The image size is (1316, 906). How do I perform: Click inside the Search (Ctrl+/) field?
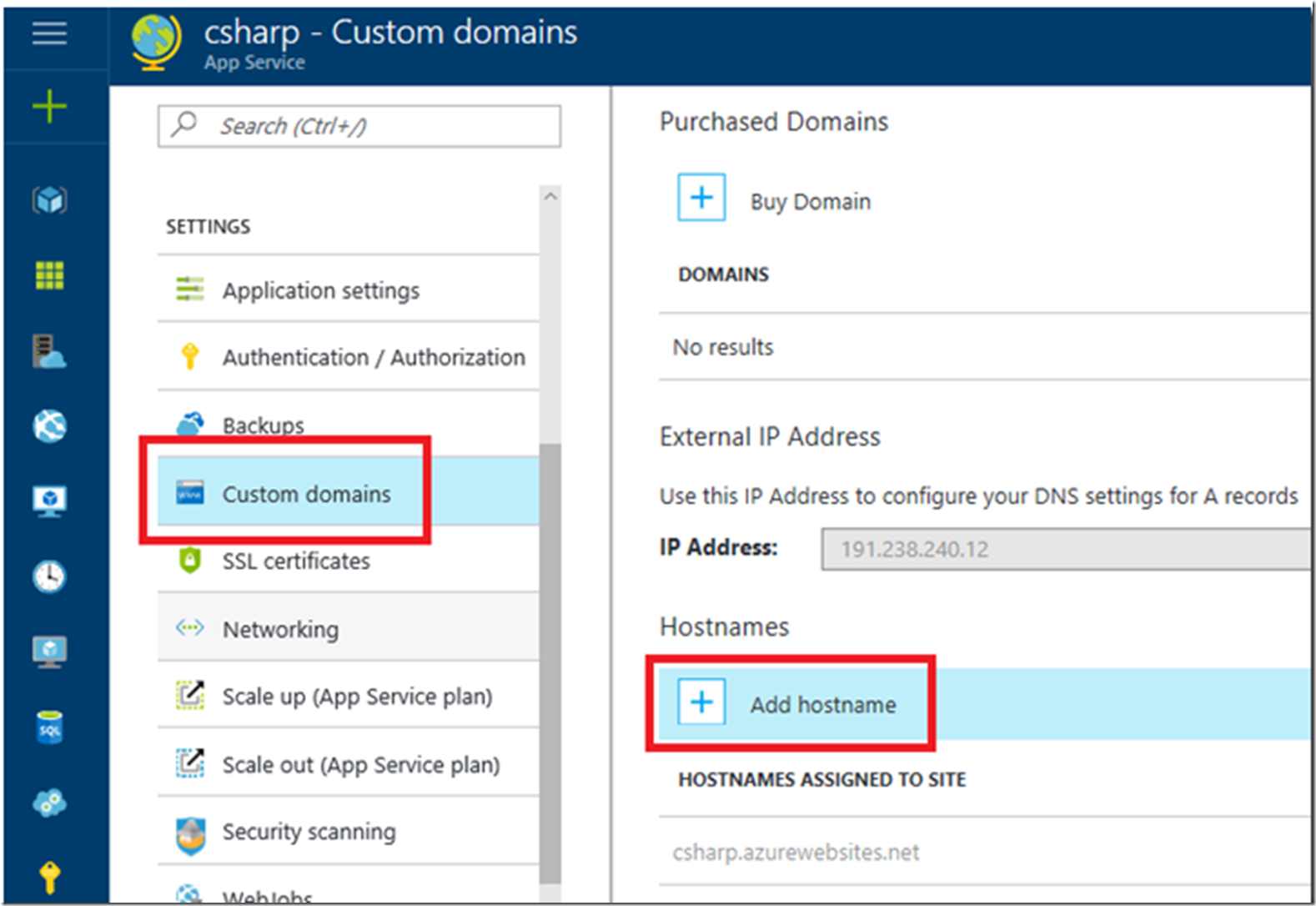(x=359, y=126)
